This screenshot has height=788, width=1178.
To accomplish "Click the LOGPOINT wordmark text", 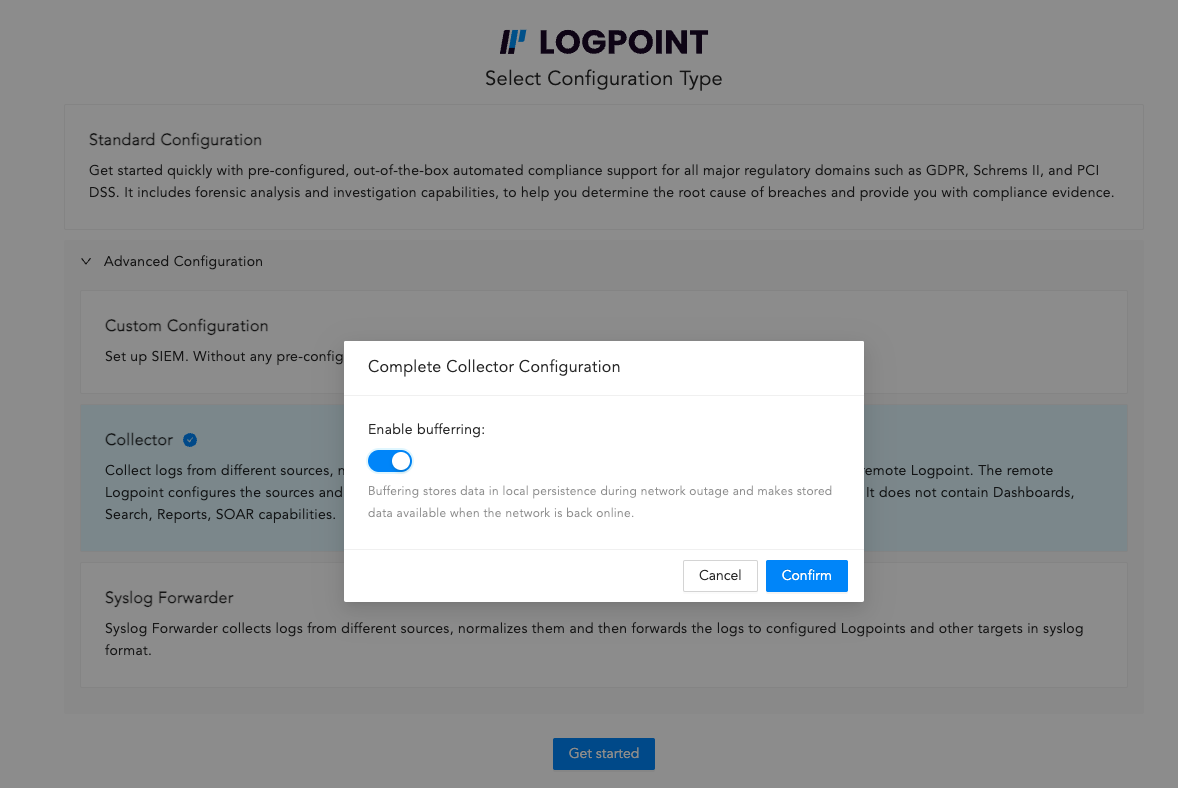I will click(x=623, y=42).
